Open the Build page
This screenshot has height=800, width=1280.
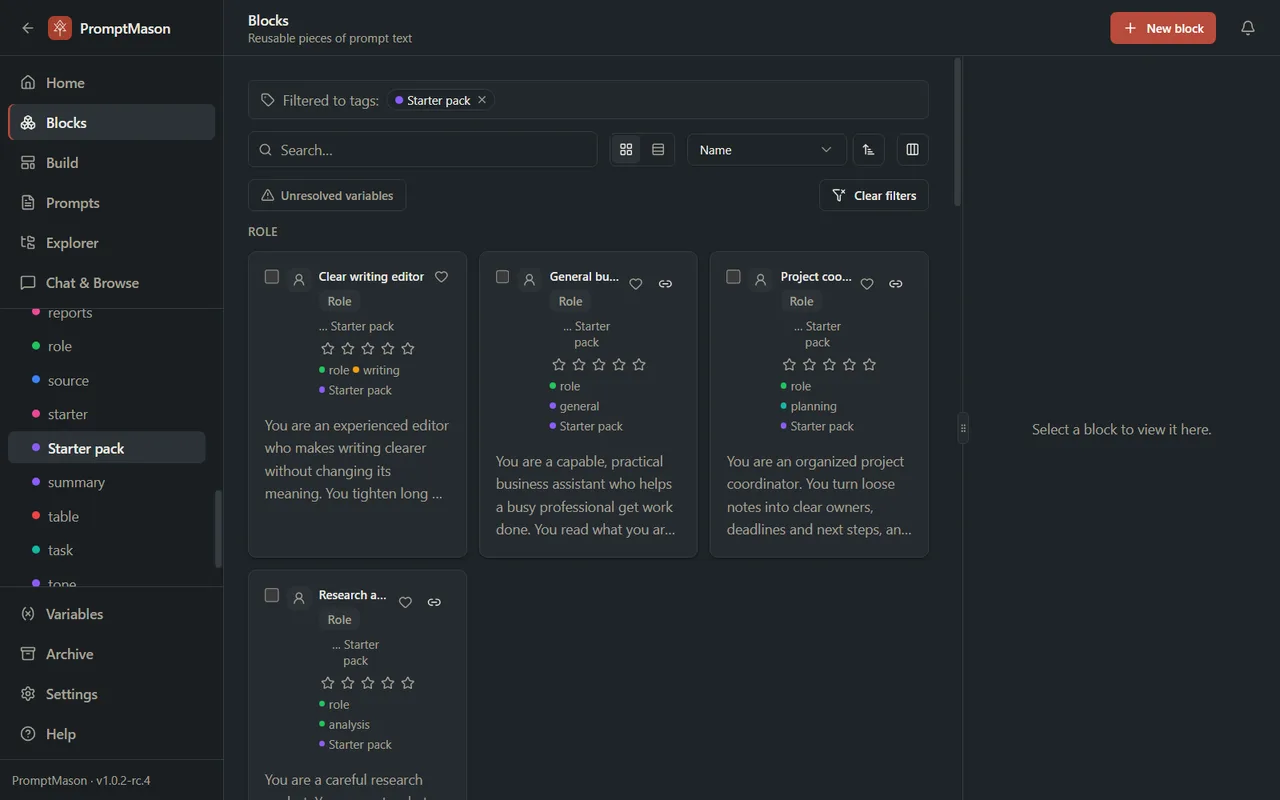pyautogui.click(x=111, y=163)
